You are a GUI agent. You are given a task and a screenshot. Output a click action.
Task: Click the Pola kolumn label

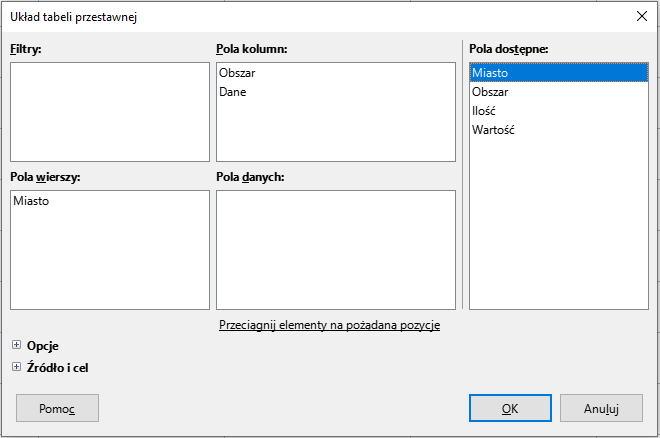(252, 47)
